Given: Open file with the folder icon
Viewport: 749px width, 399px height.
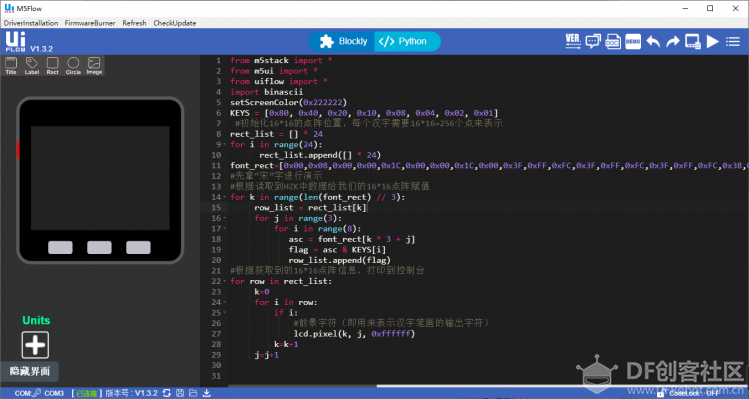Looking at the screenshot, I should (193, 393).
